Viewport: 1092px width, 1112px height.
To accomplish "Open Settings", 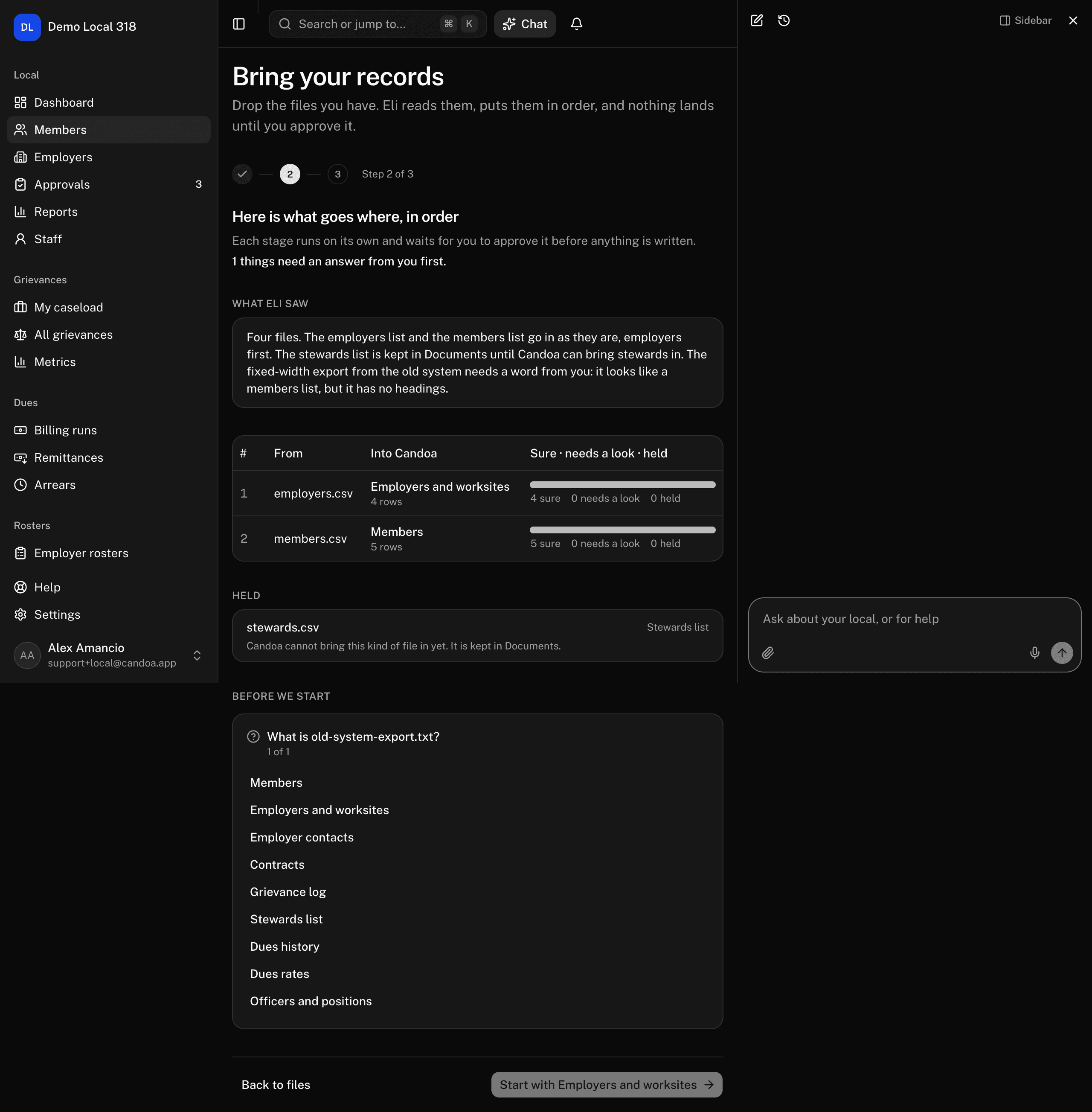I will pyautogui.click(x=109, y=614).
